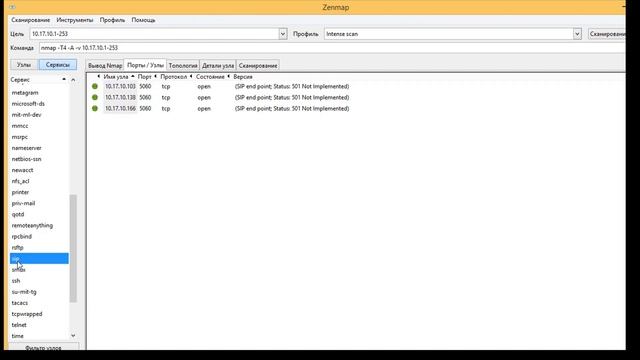Select the ssh service
Viewport: 640px width, 360px height.
pyautogui.click(x=16, y=281)
